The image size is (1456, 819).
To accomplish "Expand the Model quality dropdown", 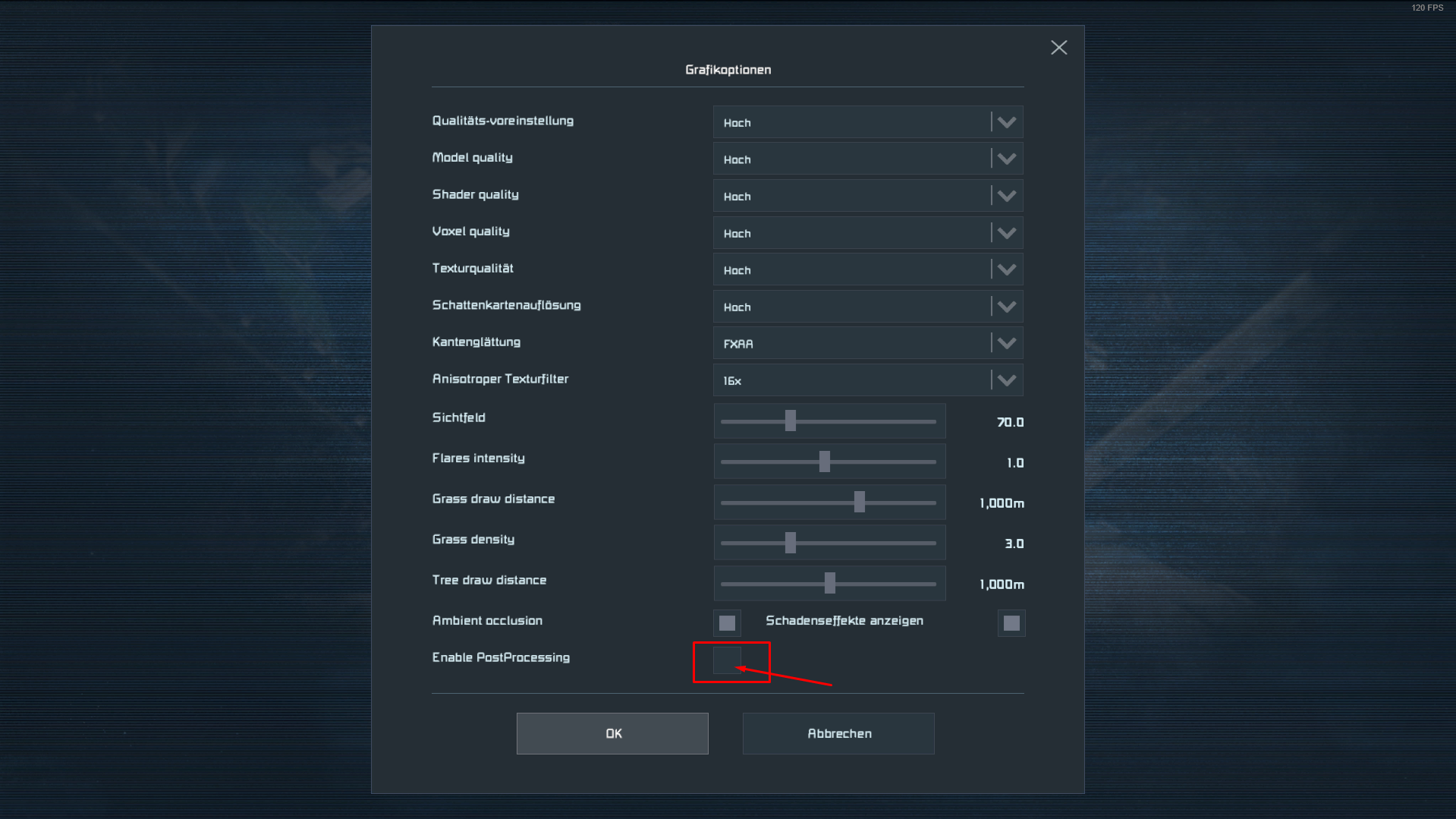I will (867, 159).
